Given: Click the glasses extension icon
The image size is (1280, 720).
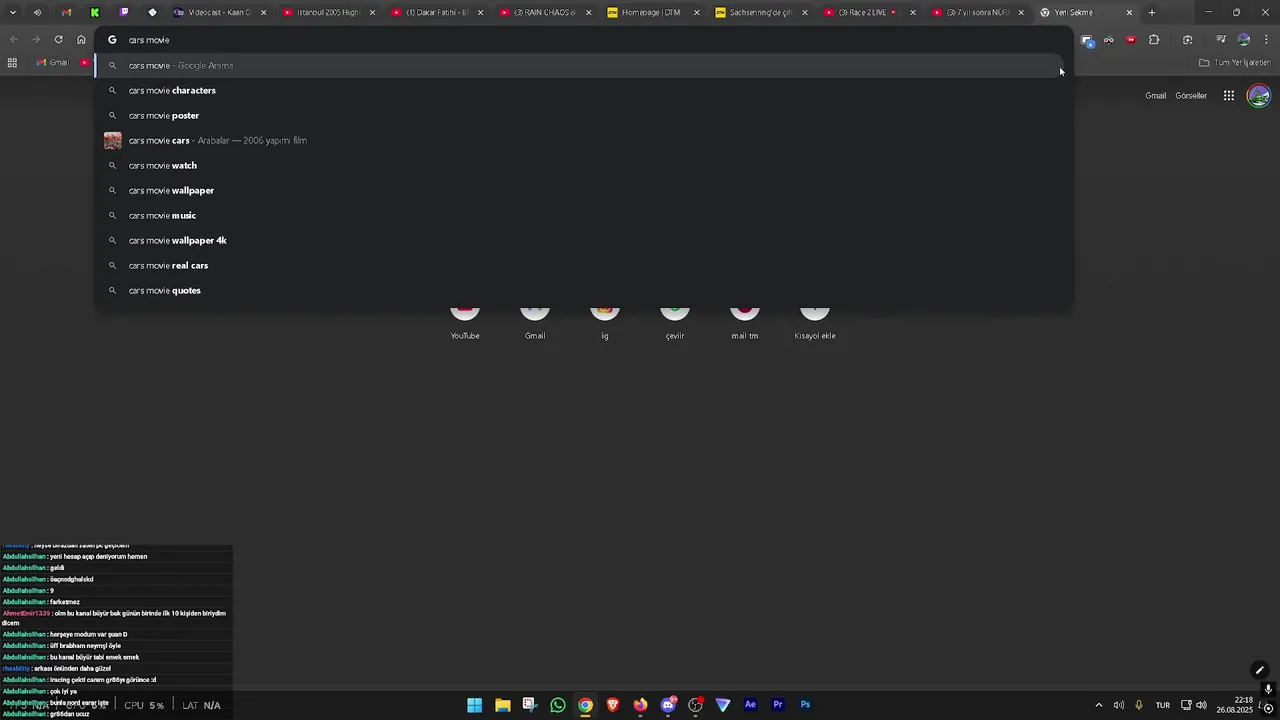Looking at the screenshot, I should point(1109,40).
